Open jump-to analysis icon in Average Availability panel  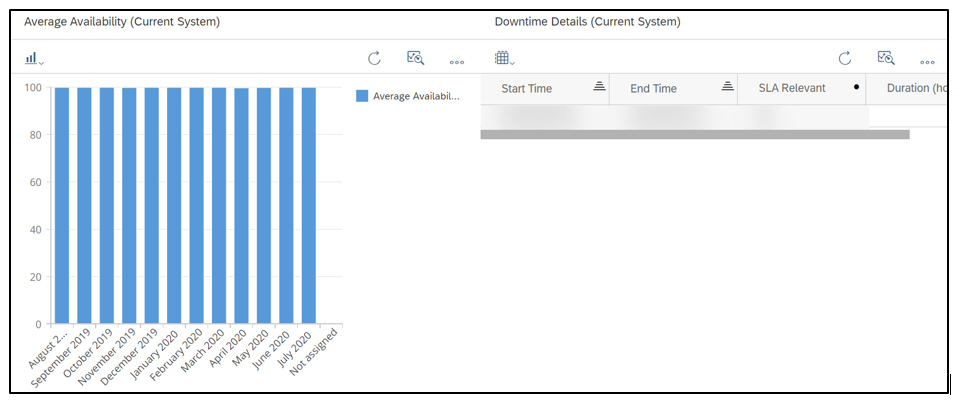[416, 58]
